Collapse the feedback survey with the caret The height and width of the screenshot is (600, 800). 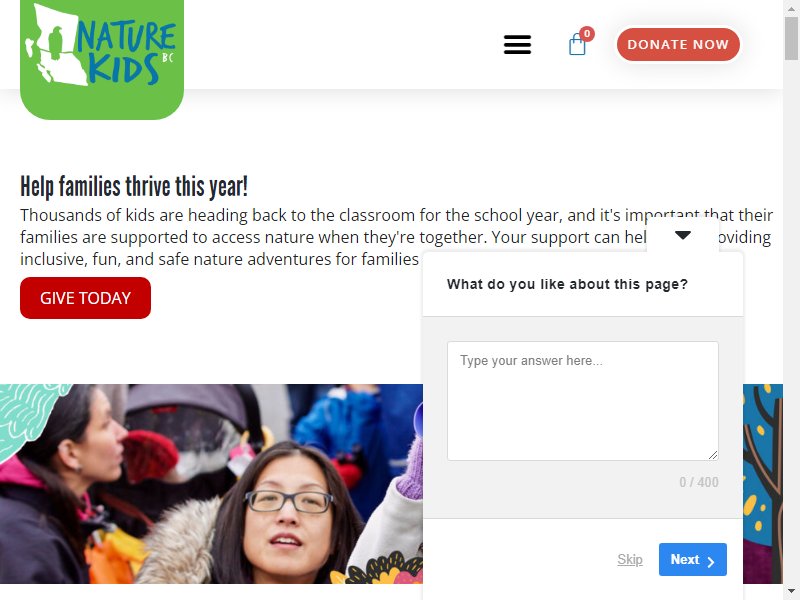click(x=683, y=235)
